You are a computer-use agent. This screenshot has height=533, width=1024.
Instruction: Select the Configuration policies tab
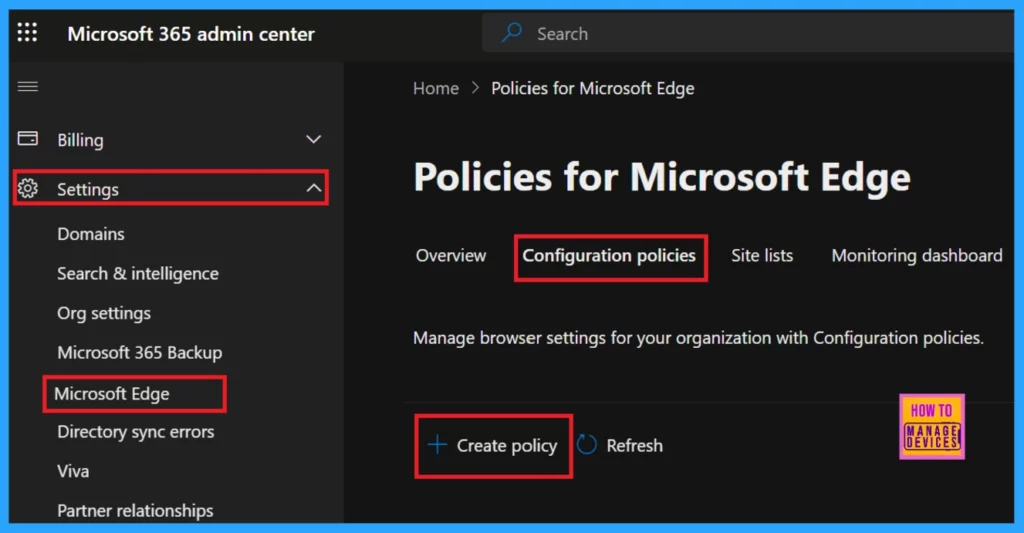609,256
